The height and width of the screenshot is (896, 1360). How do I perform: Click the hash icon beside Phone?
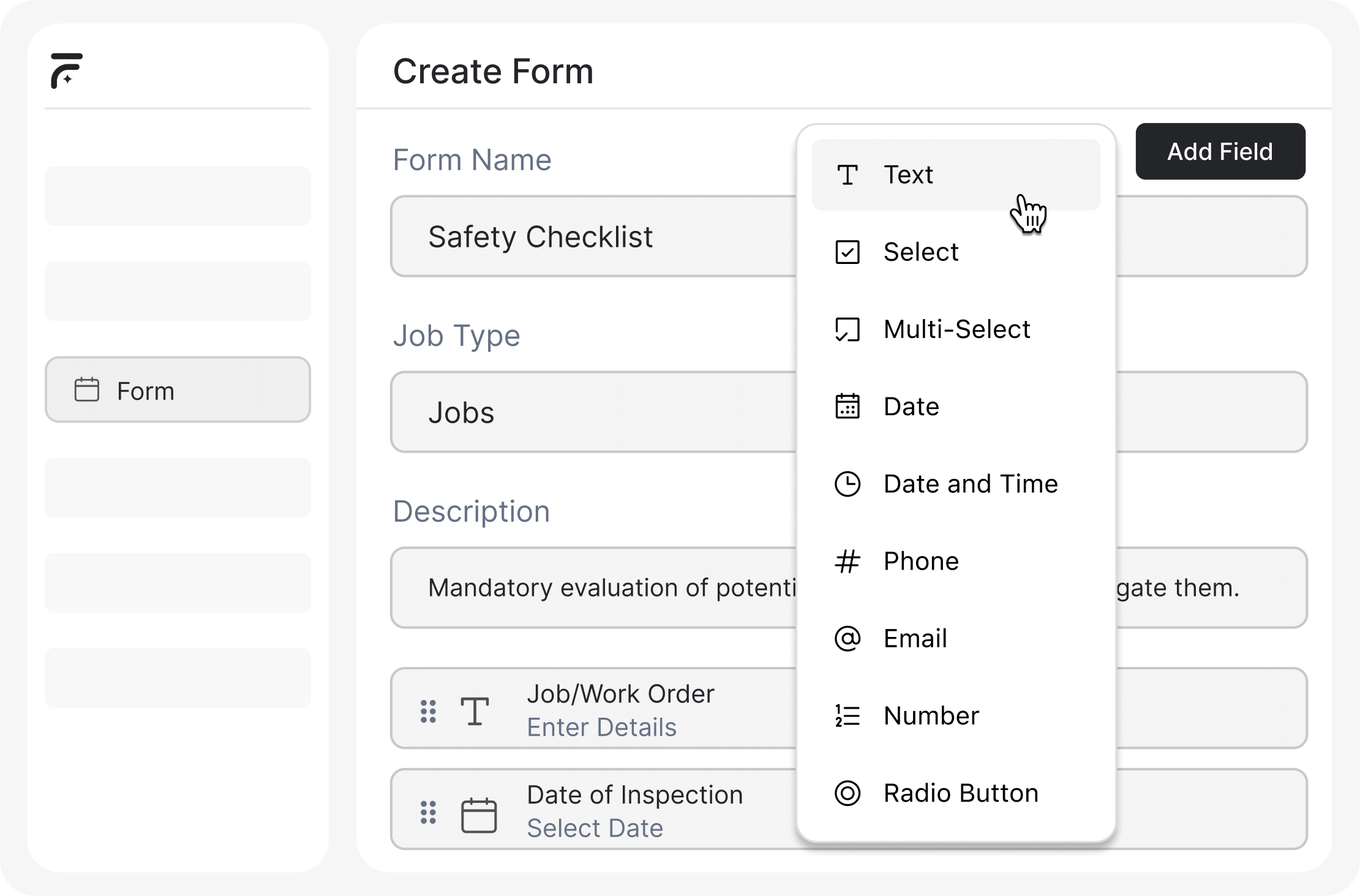click(847, 561)
